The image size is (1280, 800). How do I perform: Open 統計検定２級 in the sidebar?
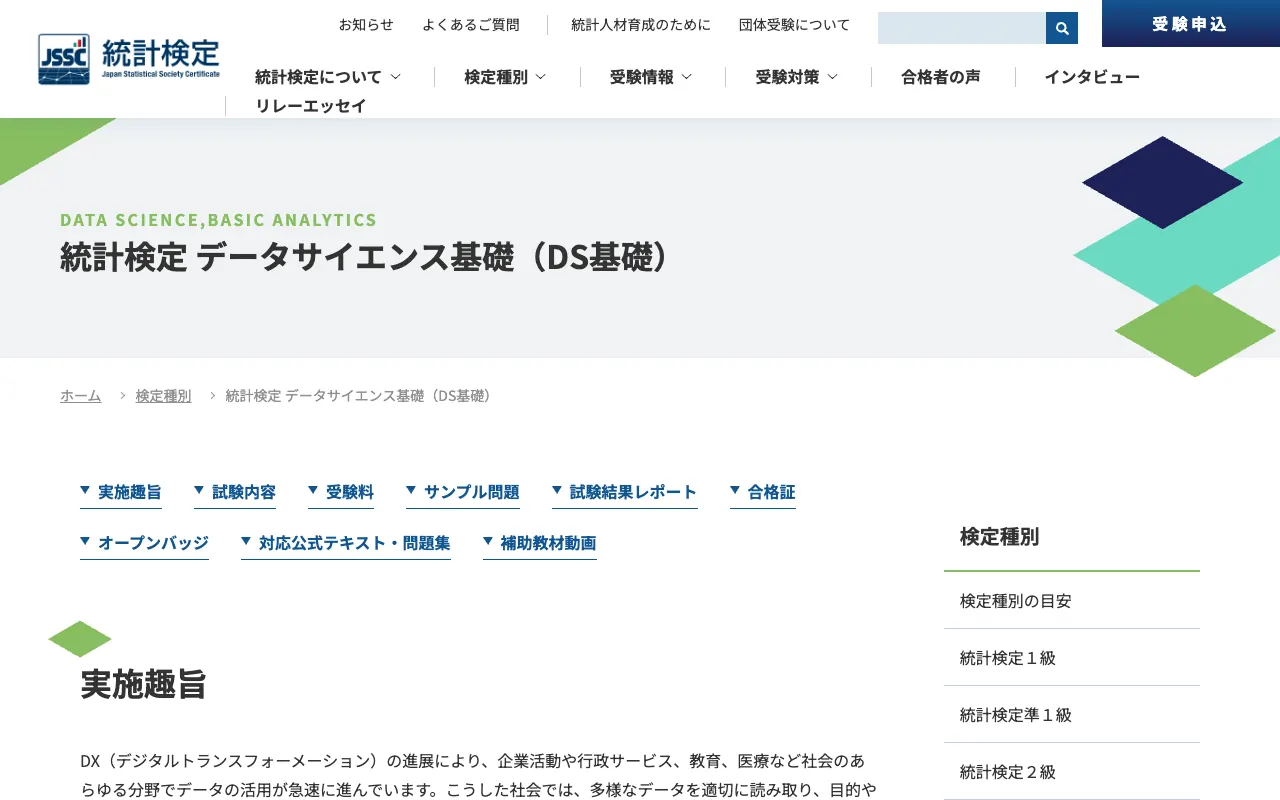[1072, 772]
